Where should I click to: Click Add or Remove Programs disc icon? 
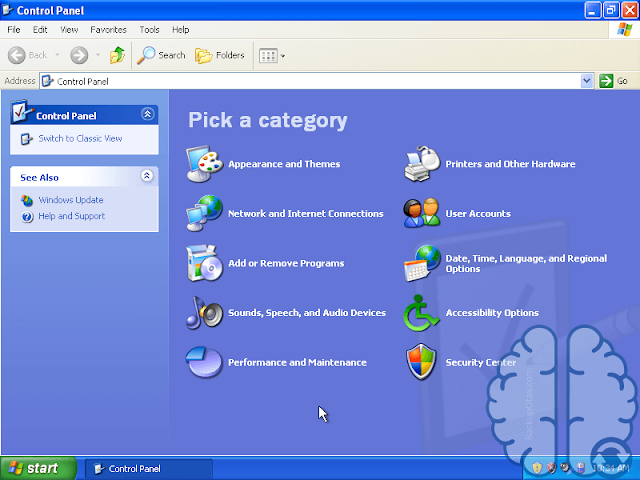[x=204, y=263]
